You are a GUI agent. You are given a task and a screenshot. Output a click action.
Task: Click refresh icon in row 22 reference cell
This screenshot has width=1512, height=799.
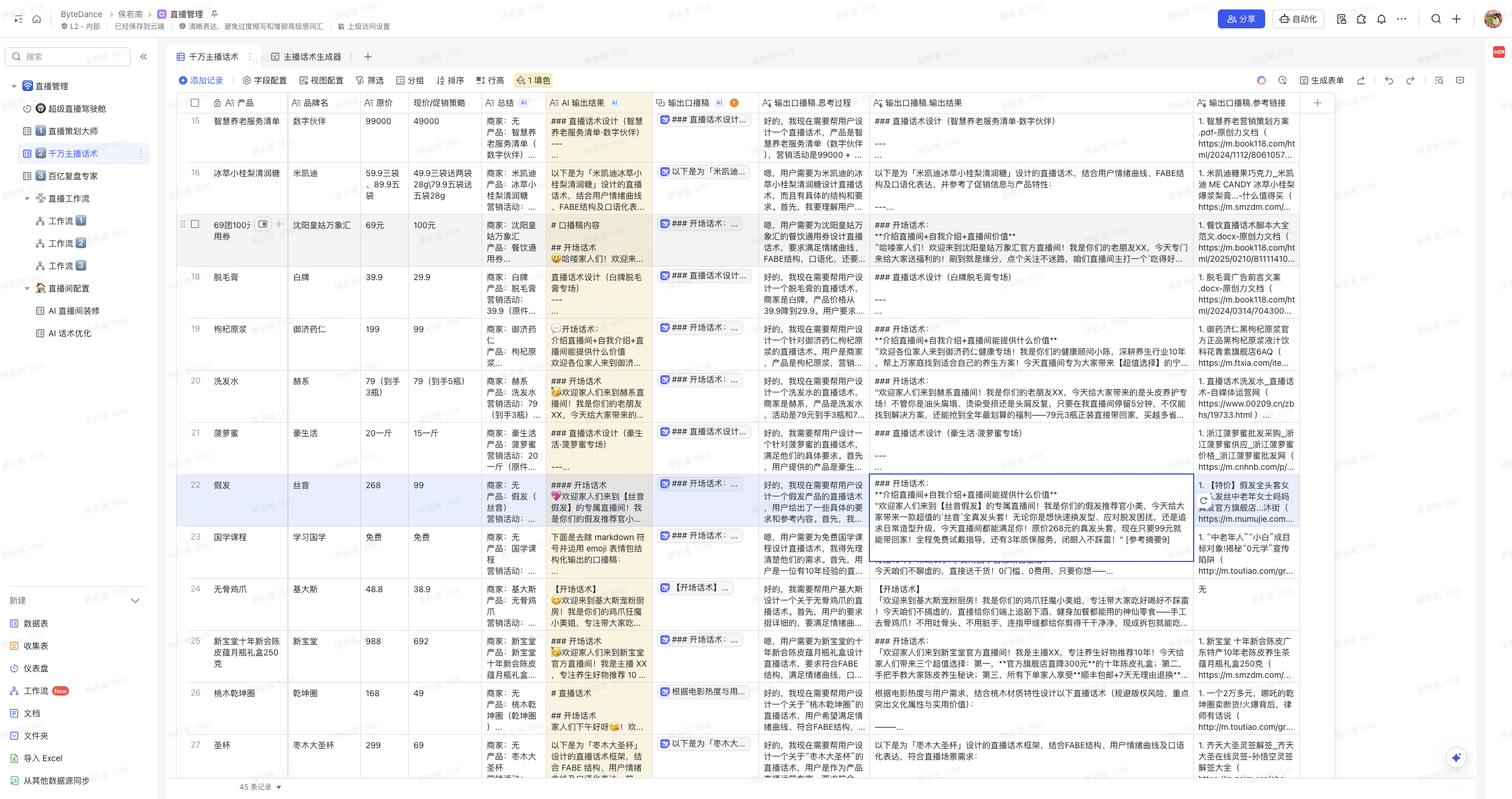click(x=1204, y=501)
